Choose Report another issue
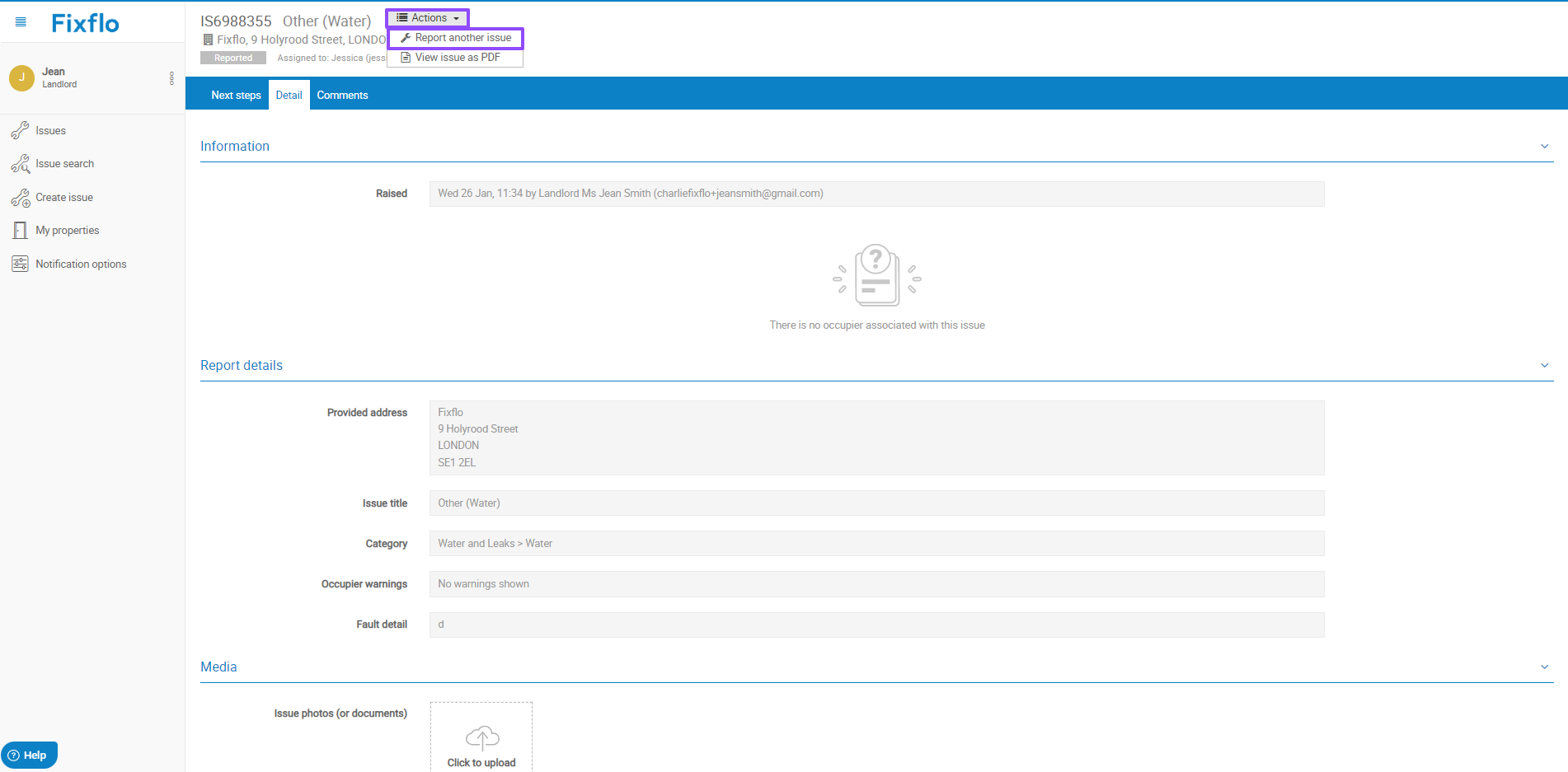Screen dimensions: 1568x772 (x=456, y=38)
